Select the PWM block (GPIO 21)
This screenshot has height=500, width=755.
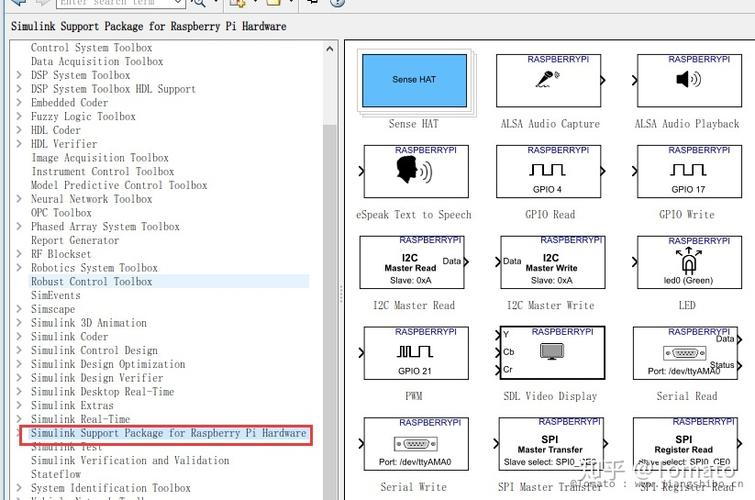pyautogui.click(x=416, y=353)
